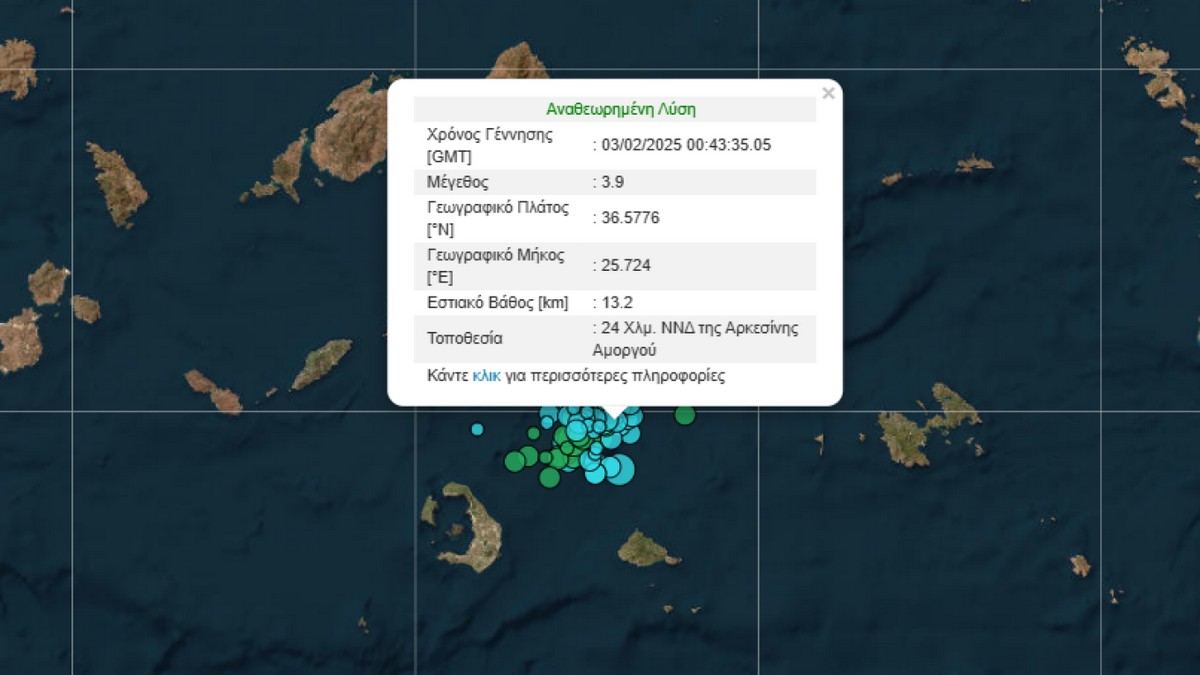Viewport: 1200px width, 675px height.
Task: Select the bottom-most green earthquake marker
Action: (549, 478)
